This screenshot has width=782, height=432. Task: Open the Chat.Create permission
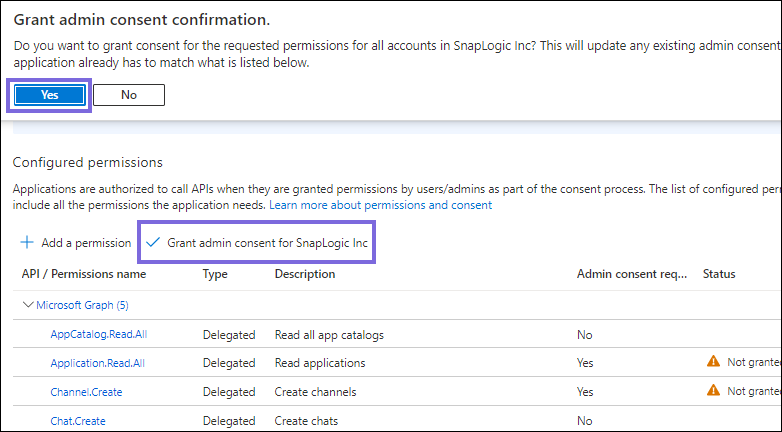(x=78, y=421)
